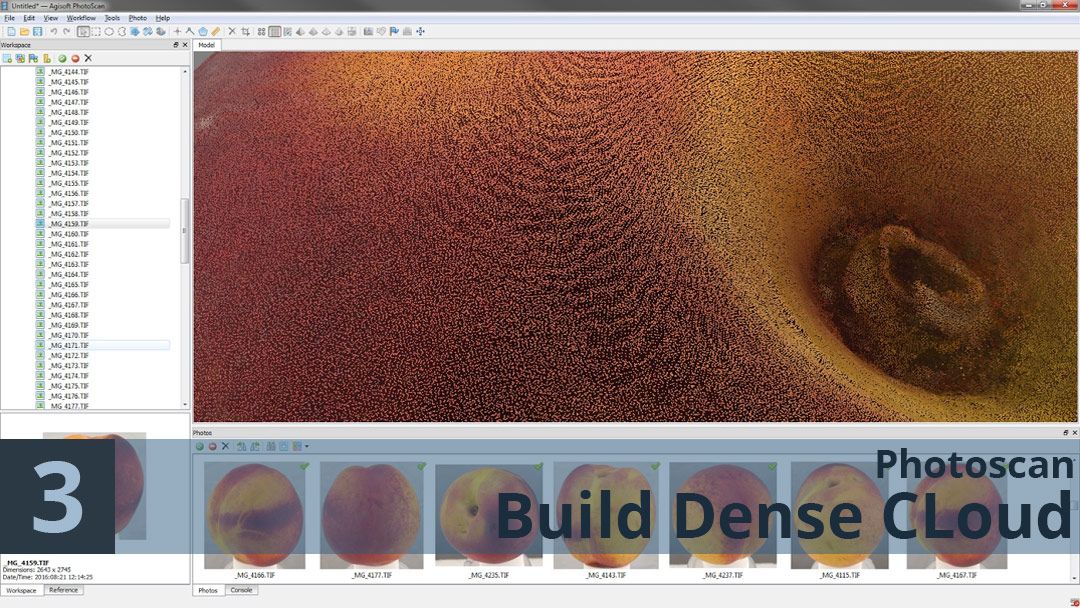Screen dimensions: 1080x608
Task: Open the view mode dropdown arrow in Photos toolbar
Action: [307, 446]
